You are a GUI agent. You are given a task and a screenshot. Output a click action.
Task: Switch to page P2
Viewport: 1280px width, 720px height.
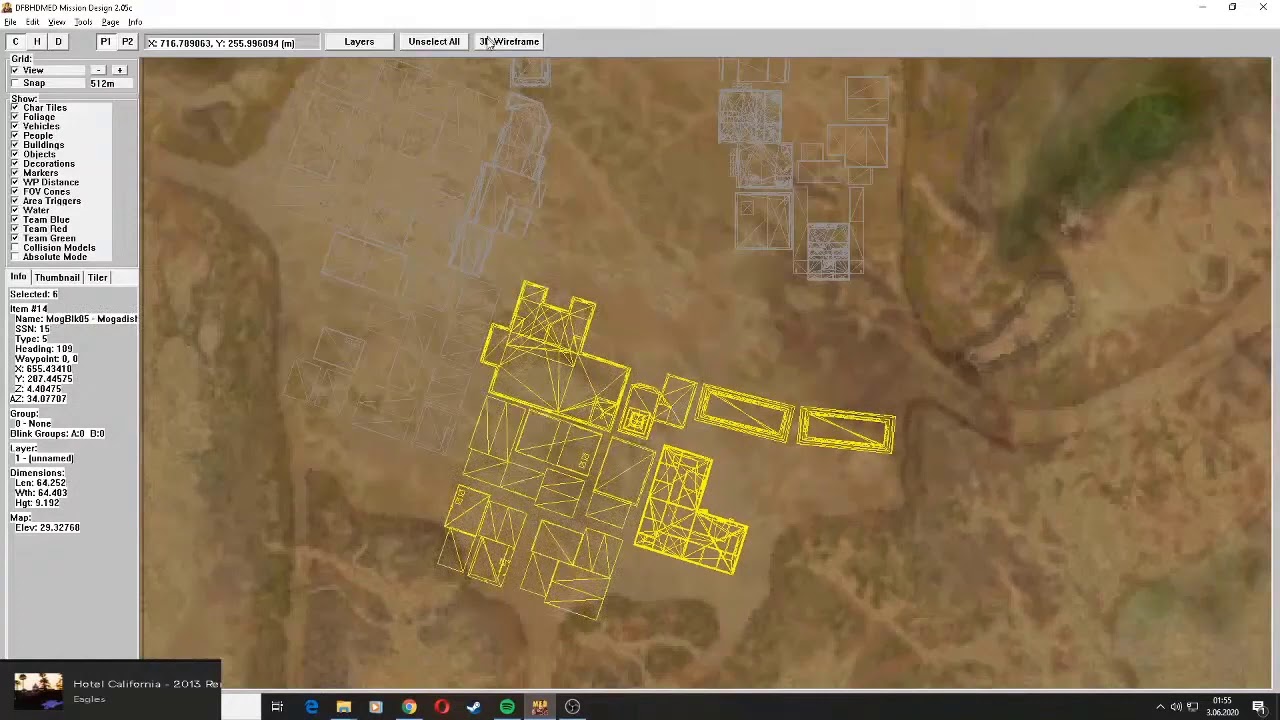point(127,42)
